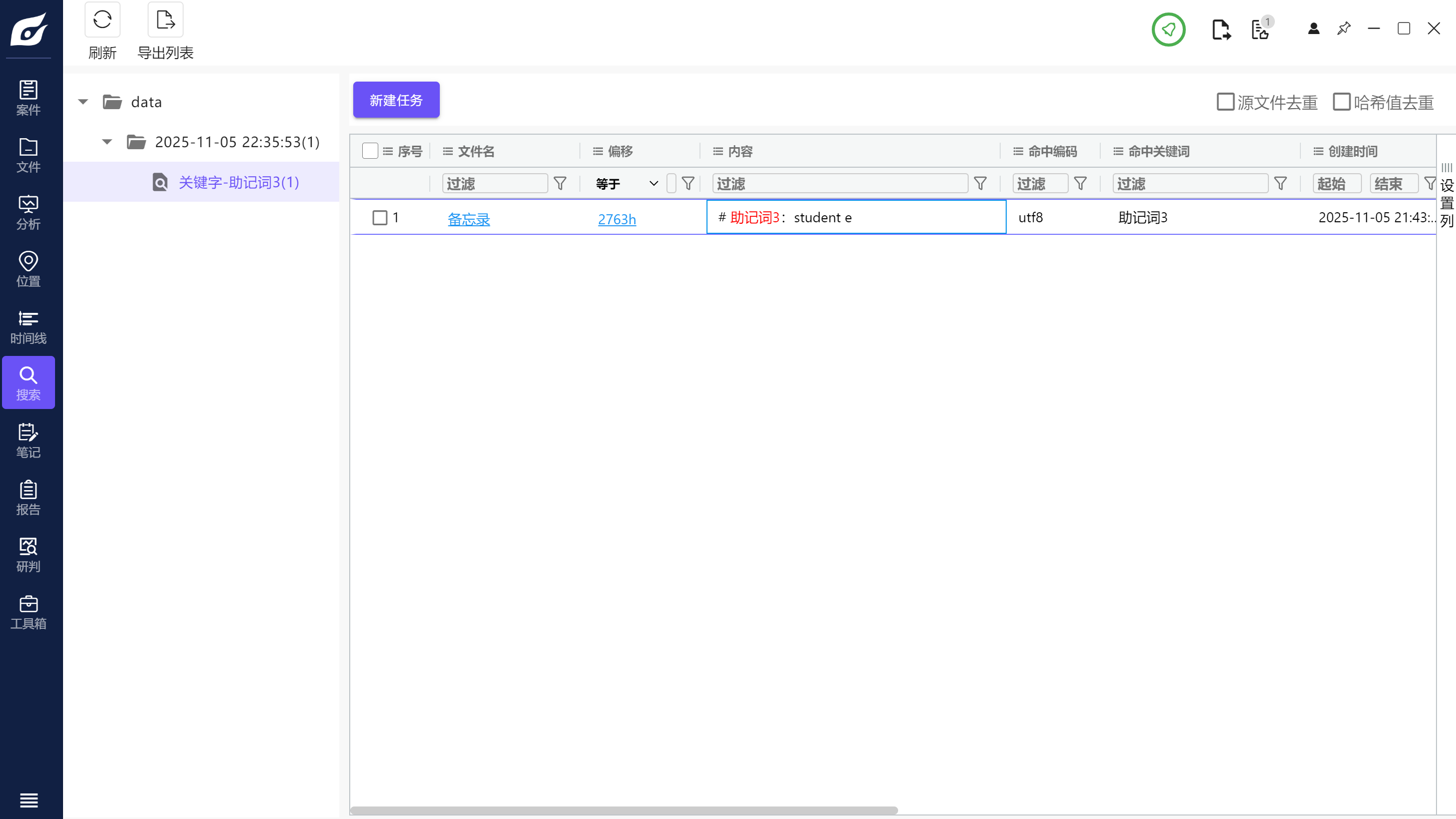Open the 备忘录 file link
This screenshot has height=819, width=1456.
(x=468, y=219)
